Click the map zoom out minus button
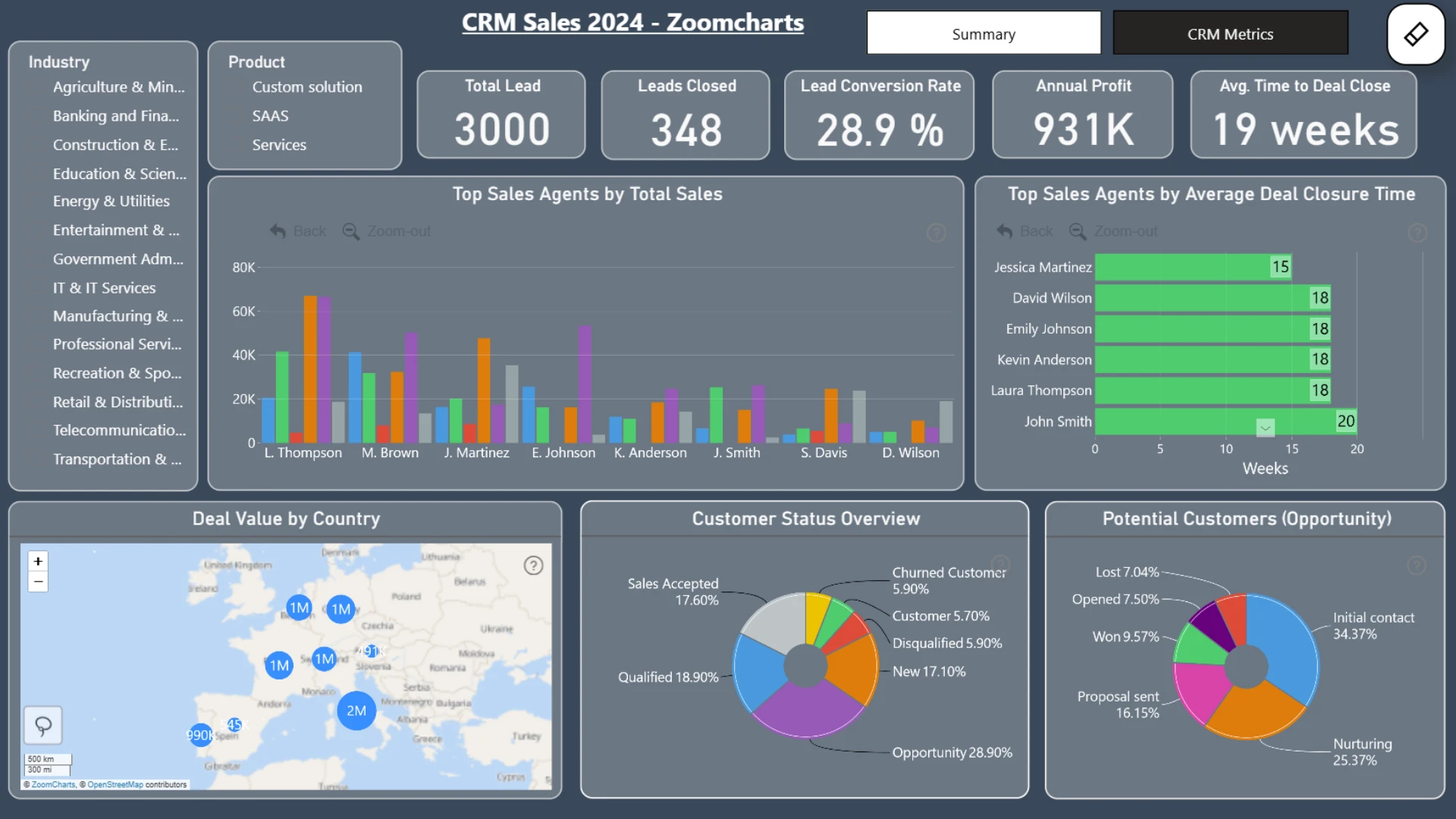The height and width of the screenshot is (819, 1456). click(x=38, y=582)
